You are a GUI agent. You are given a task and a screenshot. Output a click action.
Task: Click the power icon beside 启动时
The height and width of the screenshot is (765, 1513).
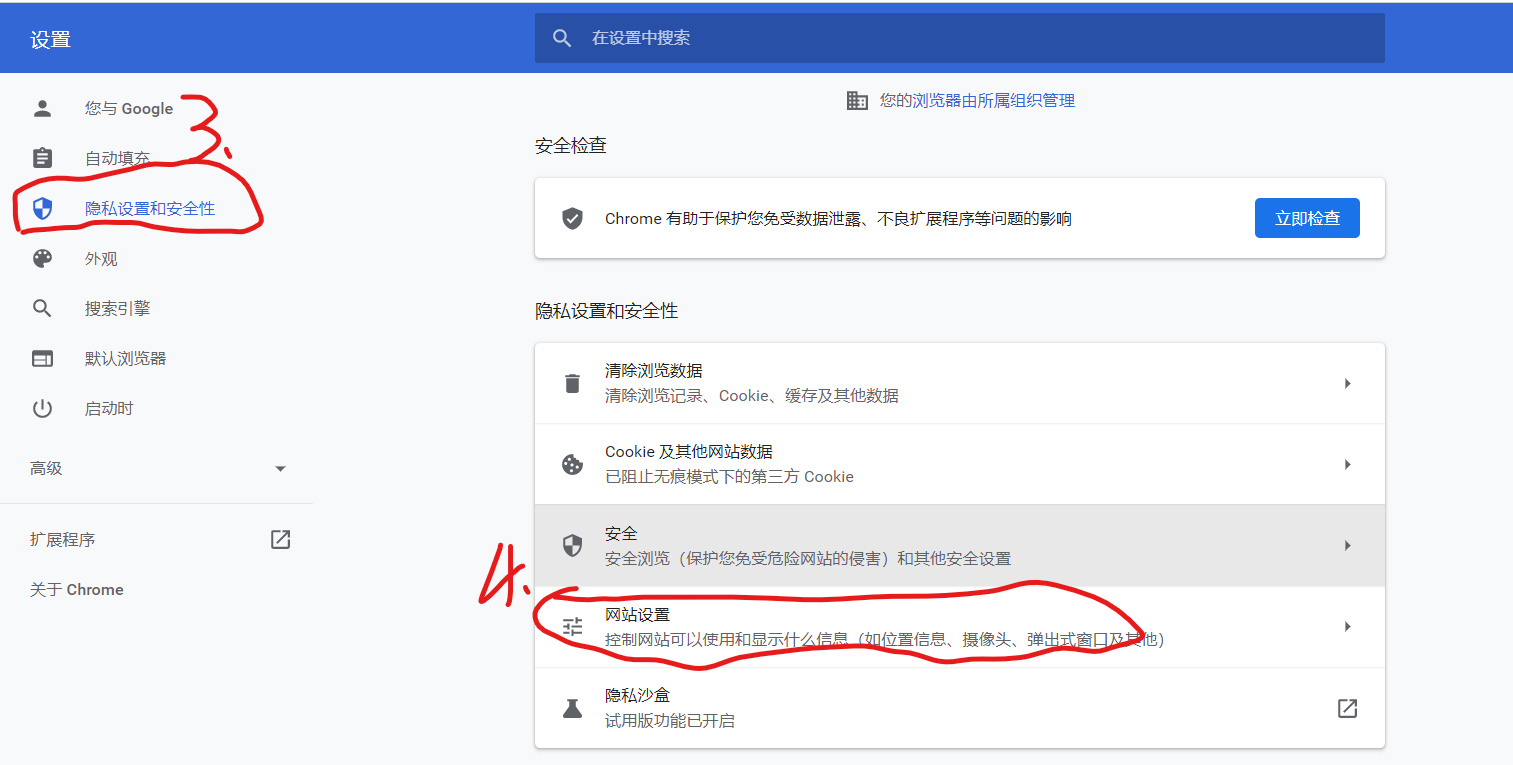pos(42,408)
